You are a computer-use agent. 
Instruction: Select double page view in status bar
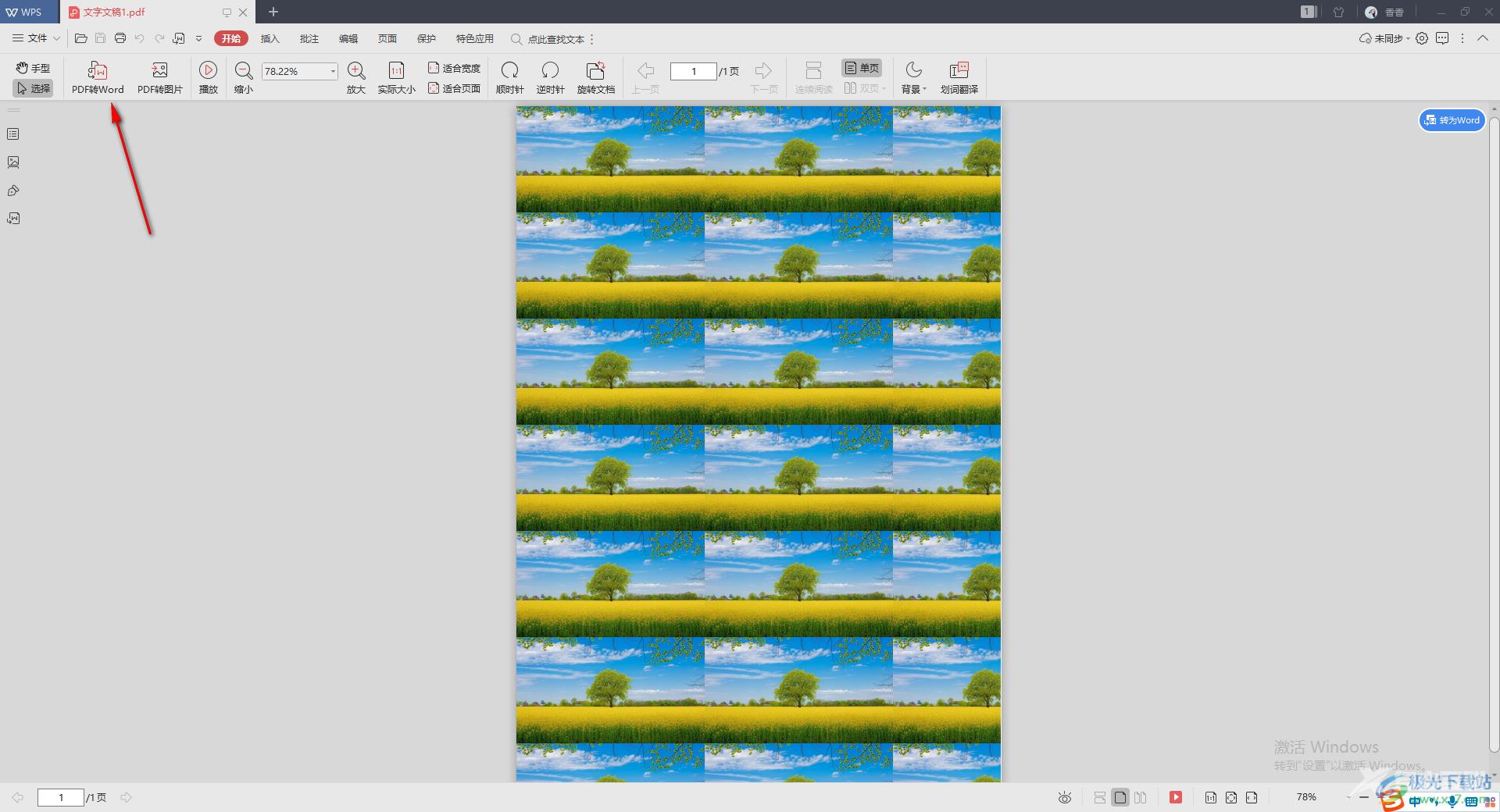[x=1141, y=797]
